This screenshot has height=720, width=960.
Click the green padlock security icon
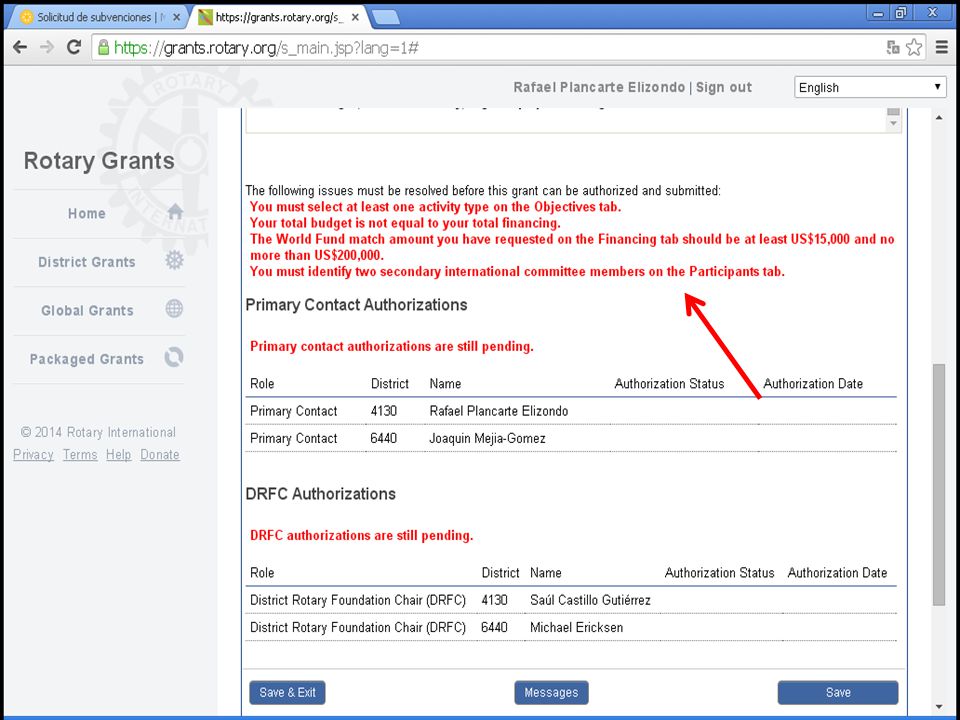(x=103, y=48)
